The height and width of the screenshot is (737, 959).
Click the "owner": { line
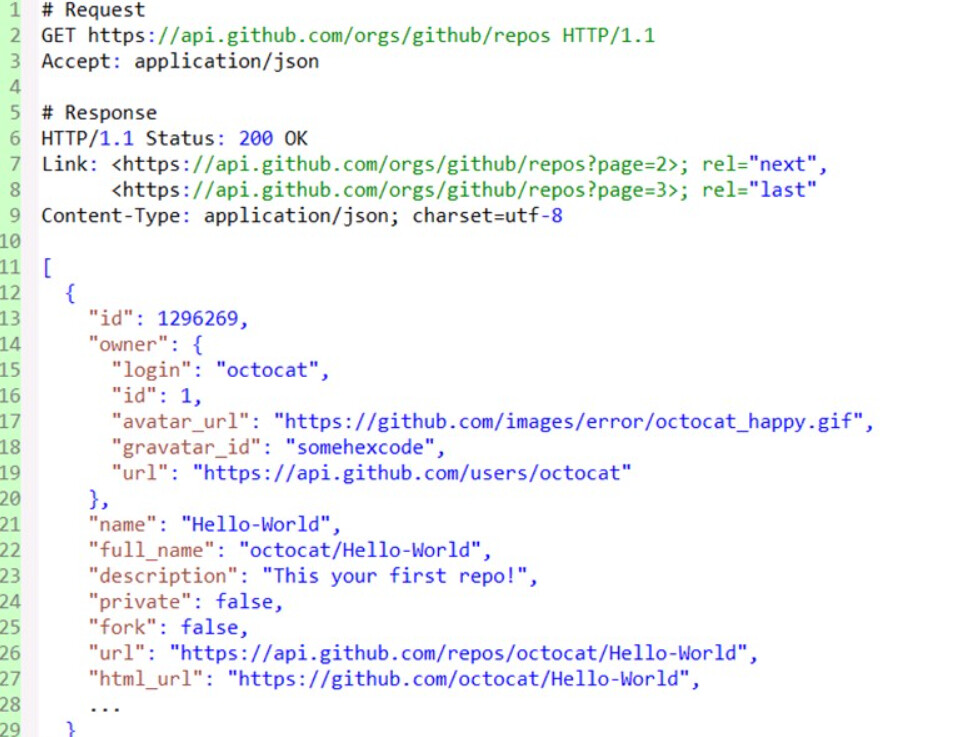point(145,344)
